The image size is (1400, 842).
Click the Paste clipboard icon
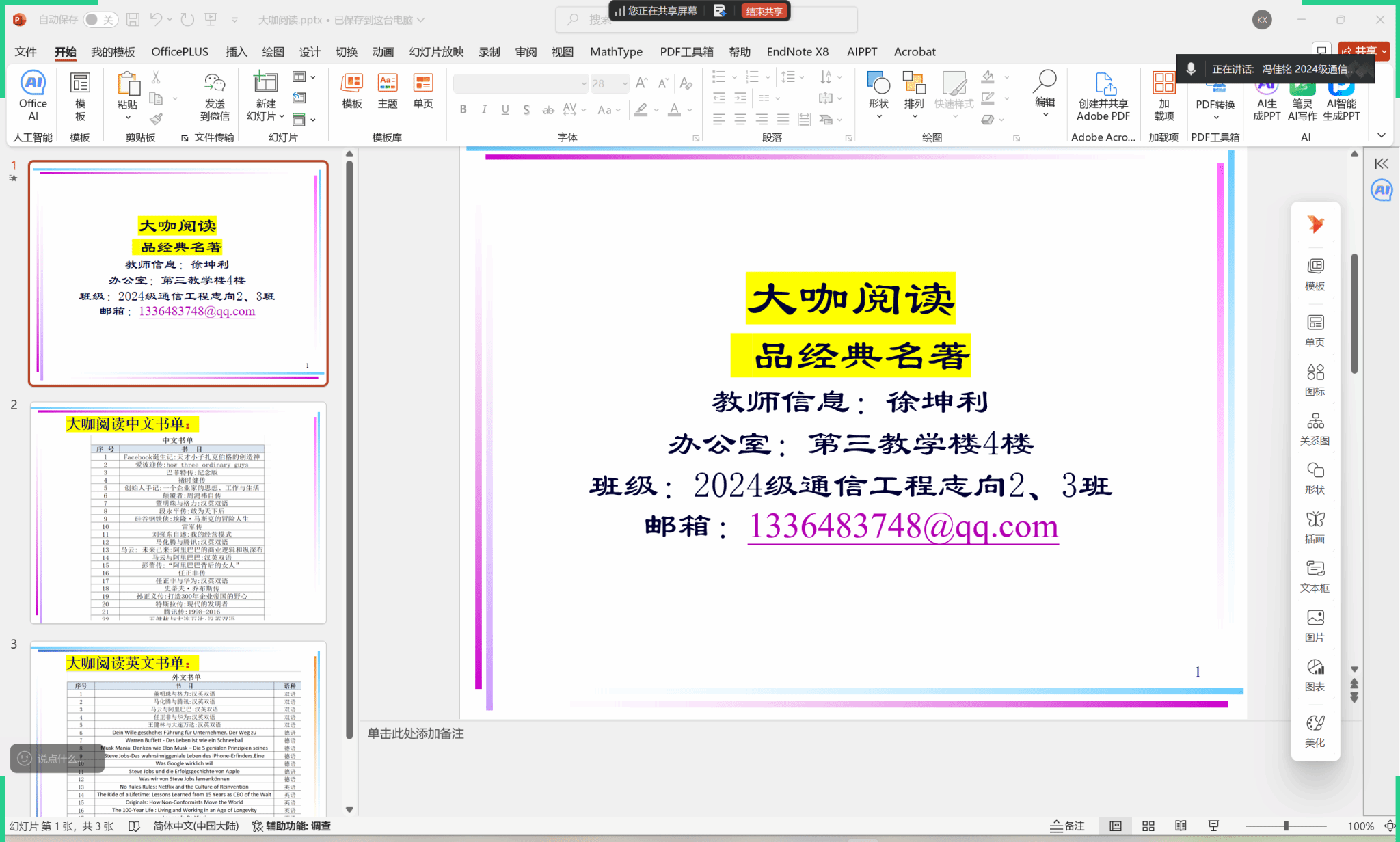point(127,85)
